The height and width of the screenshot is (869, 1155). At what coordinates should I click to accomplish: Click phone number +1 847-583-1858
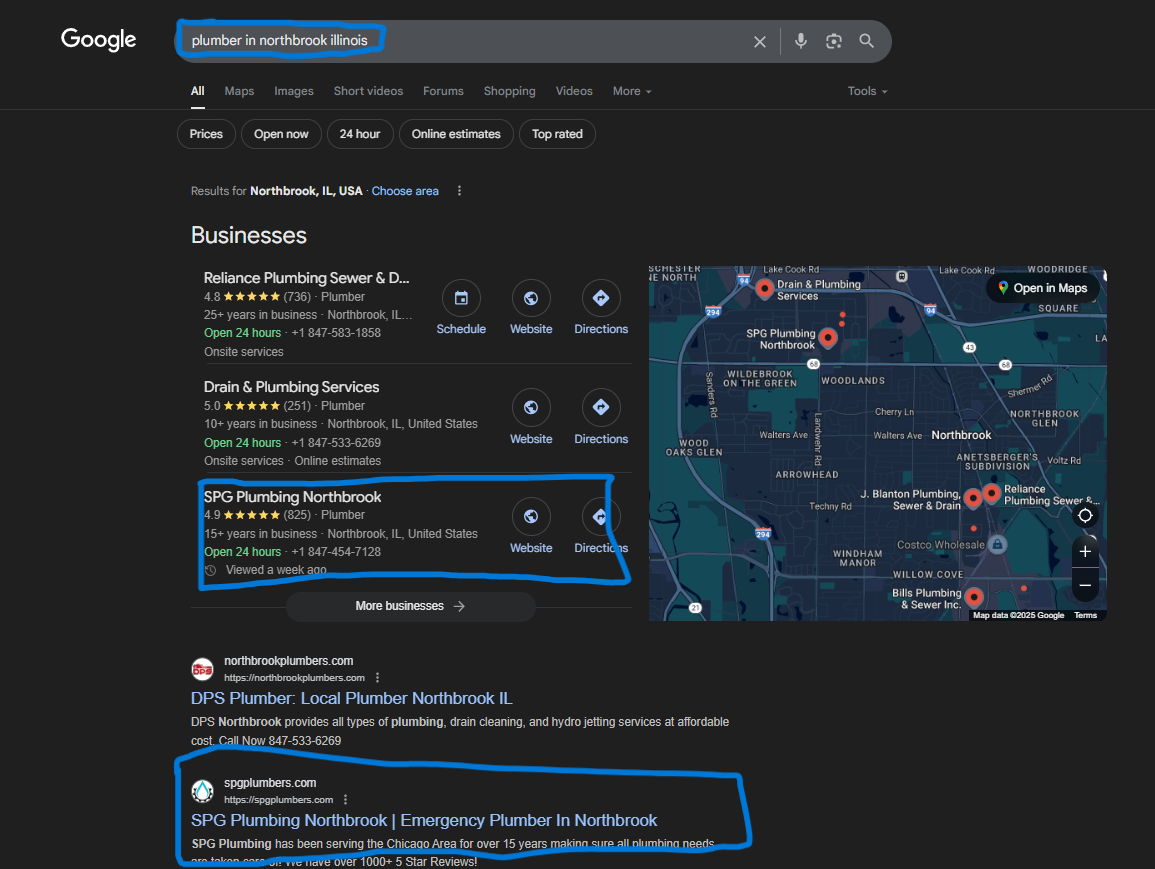pos(337,333)
